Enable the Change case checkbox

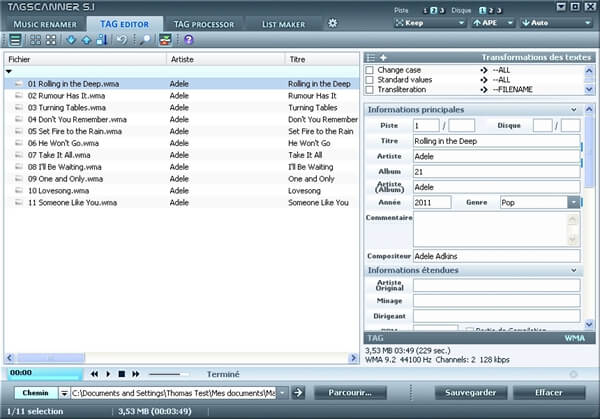point(369,70)
